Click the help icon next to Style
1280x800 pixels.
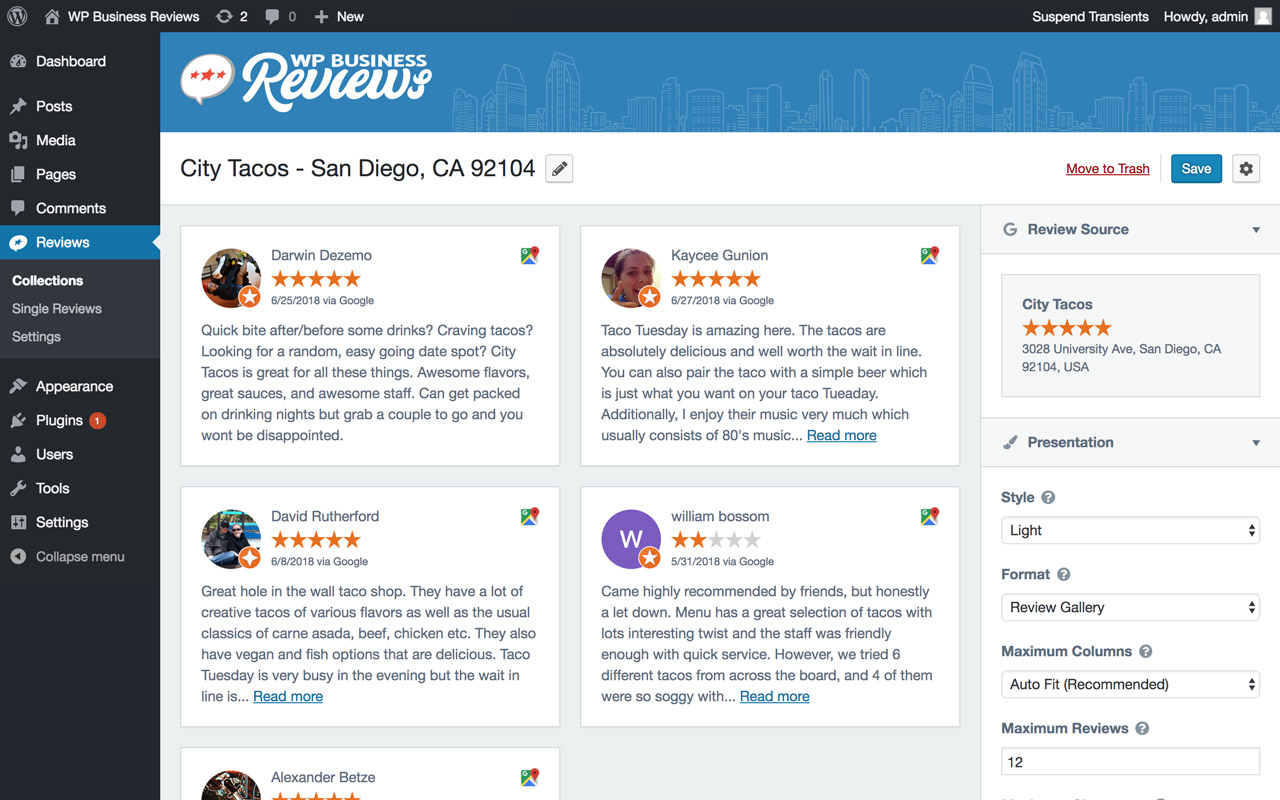click(x=1048, y=497)
